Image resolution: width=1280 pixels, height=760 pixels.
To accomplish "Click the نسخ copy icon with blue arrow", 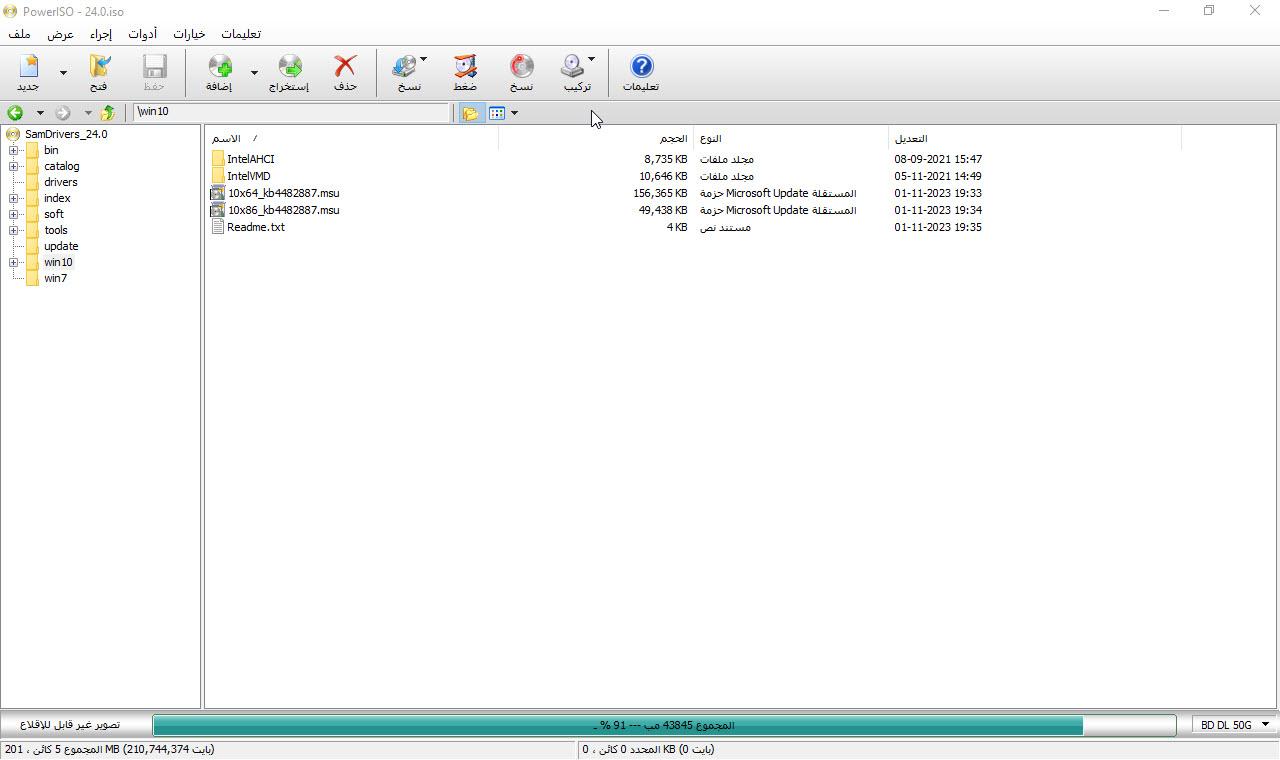I will tap(404, 67).
